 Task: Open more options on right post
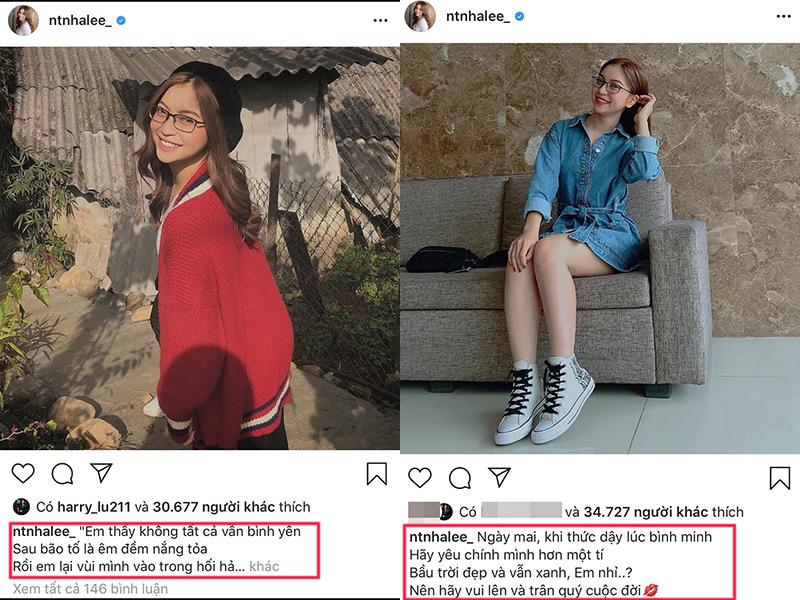(778, 17)
